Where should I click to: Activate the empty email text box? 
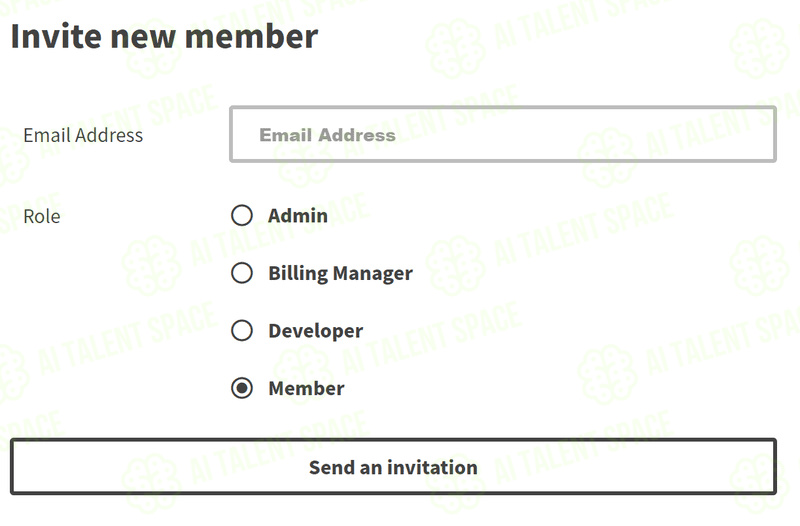(503, 134)
